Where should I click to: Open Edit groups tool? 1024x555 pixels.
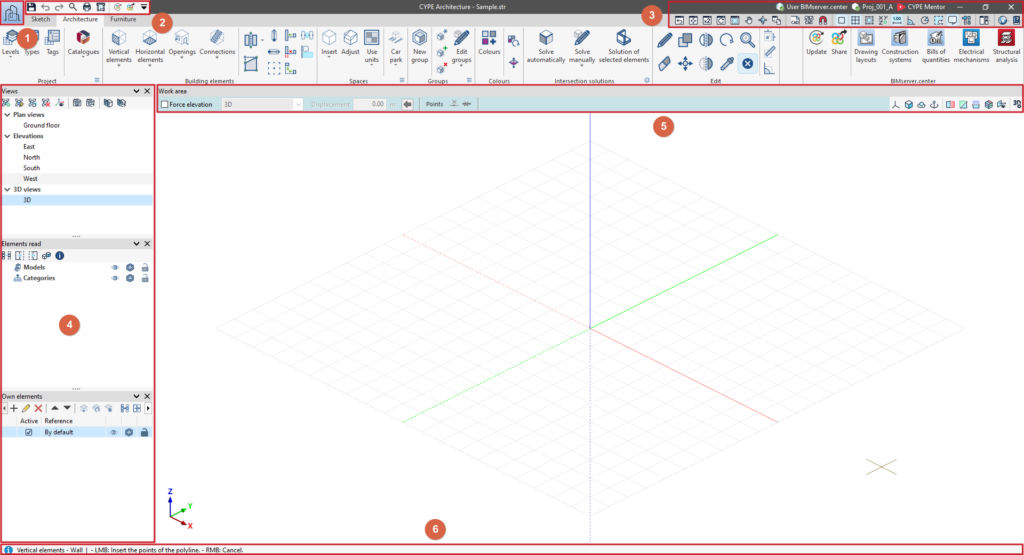[461, 47]
